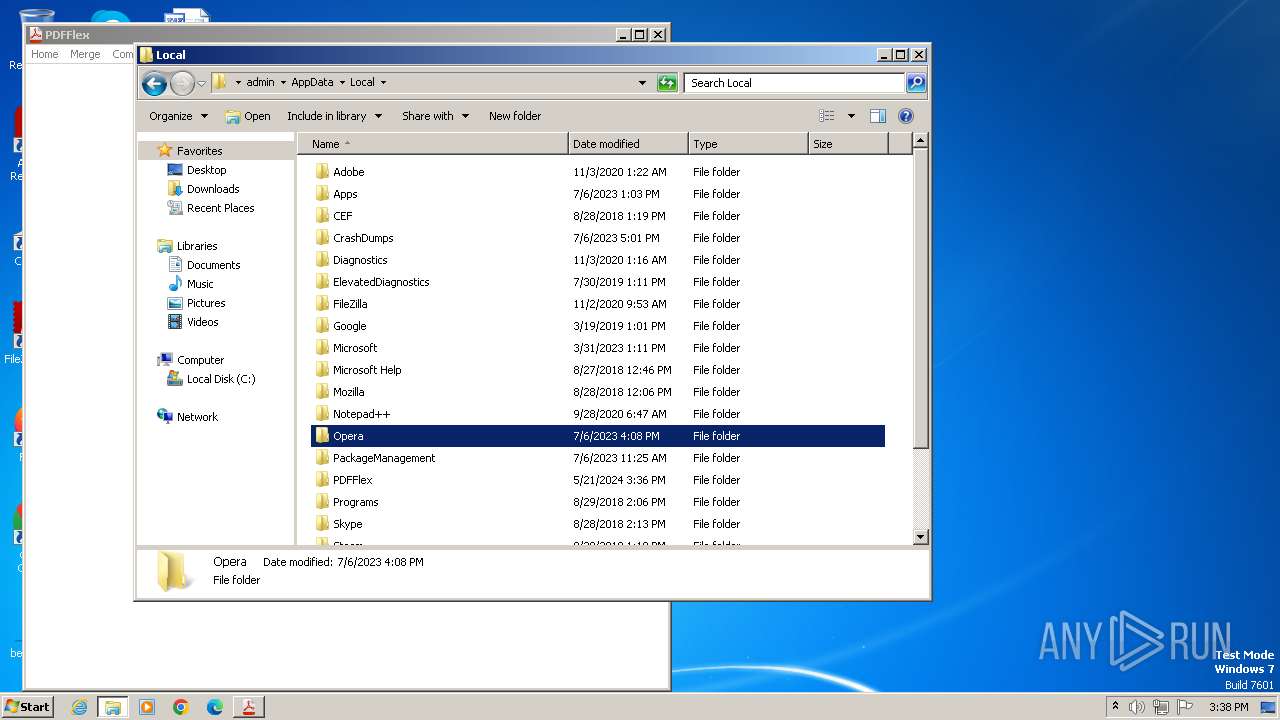Viewport: 1280px width, 720px height.
Task: Select the Skype folder
Action: 347,524
